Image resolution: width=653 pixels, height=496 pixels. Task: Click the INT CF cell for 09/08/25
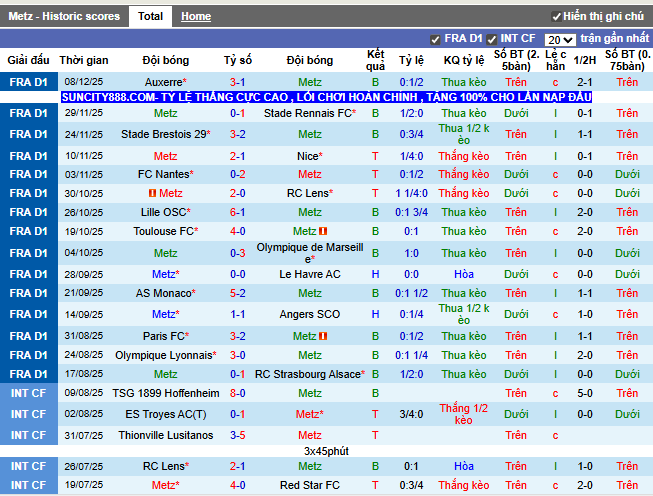tap(28, 393)
